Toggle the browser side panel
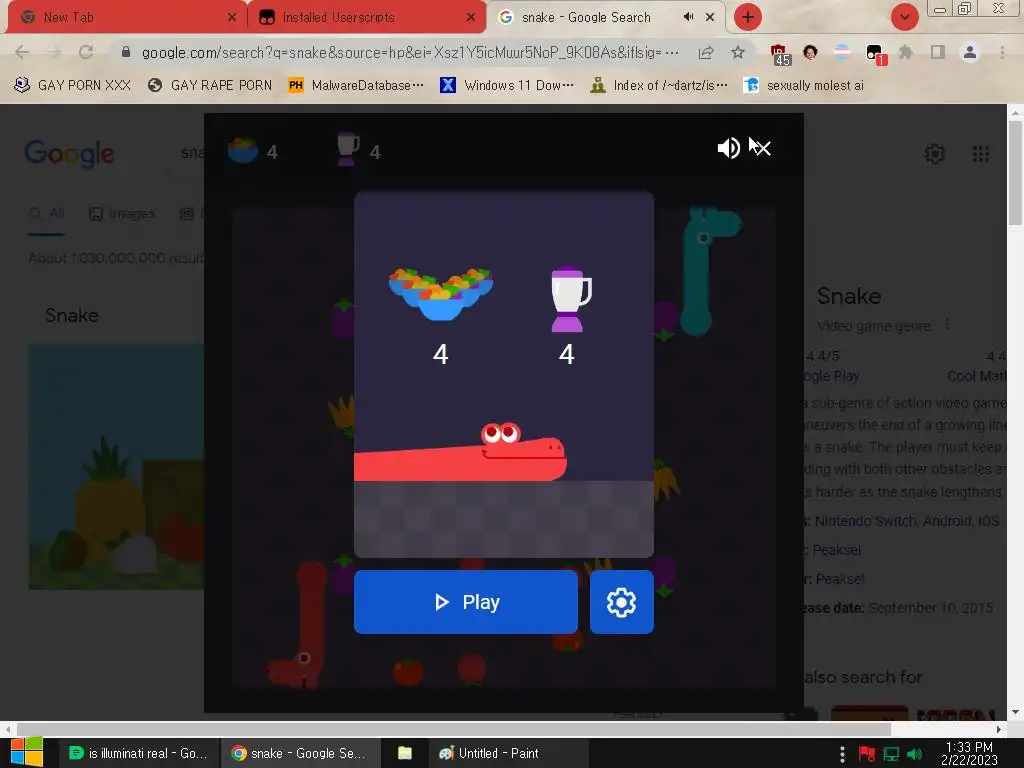 938,52
